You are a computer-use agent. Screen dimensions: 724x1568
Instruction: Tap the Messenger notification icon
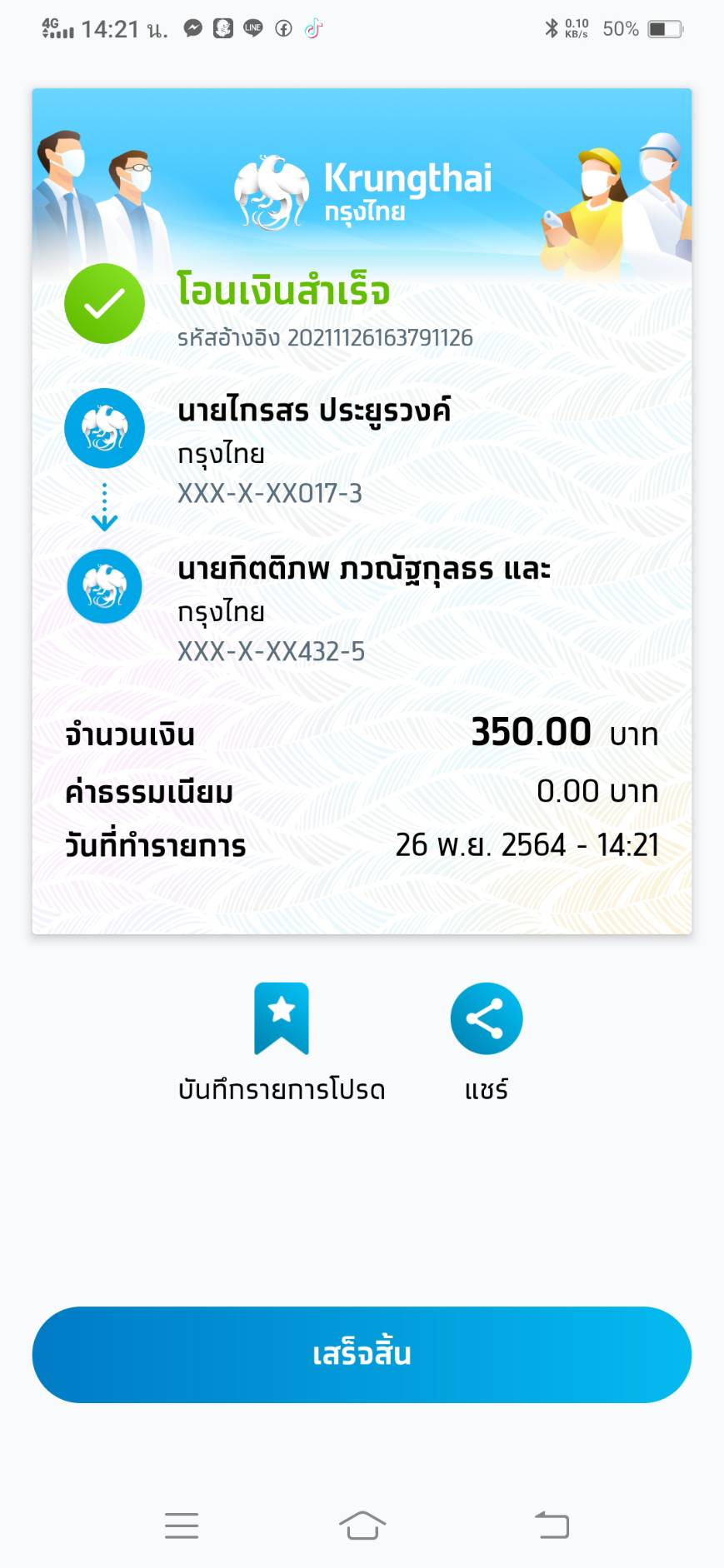pos(193,29)
